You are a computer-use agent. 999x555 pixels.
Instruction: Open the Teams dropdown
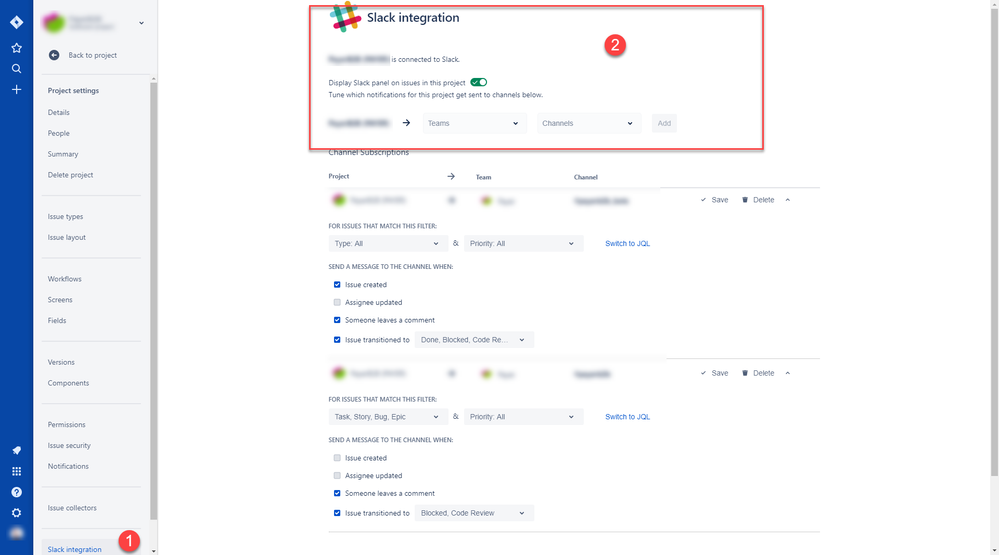[474, 124]
